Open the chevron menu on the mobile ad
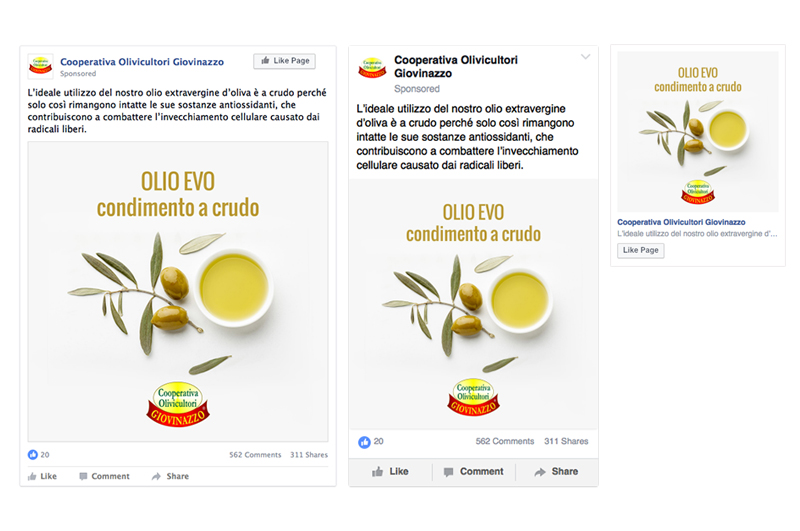This screenshot has height=531, width=800. click(585, 57)
